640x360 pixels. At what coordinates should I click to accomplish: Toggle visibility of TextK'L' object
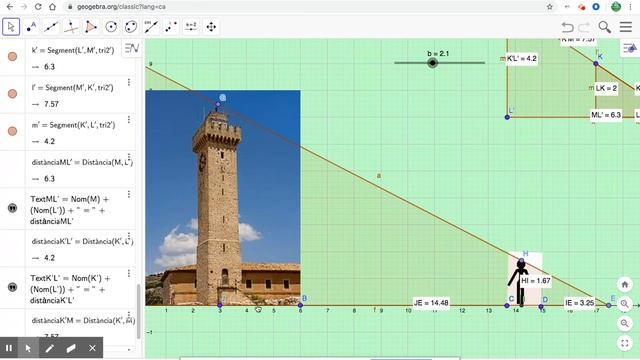13,287
